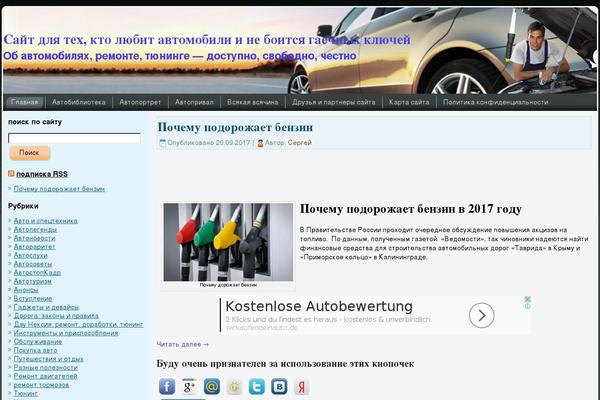Viewport: 600px width, 400px height.
Task: Share the post on Twitter
Action: click(257, 387)
